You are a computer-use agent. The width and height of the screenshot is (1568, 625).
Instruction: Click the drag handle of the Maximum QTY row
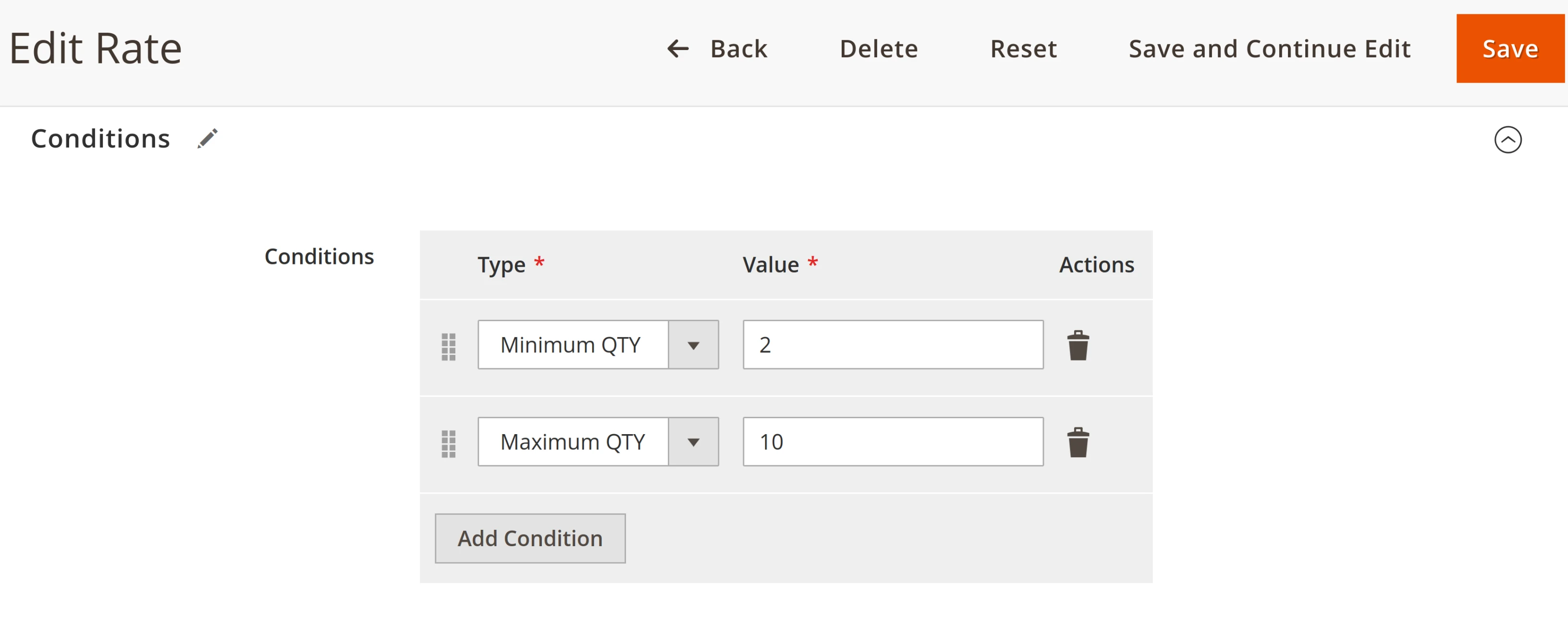pos(449,442)
